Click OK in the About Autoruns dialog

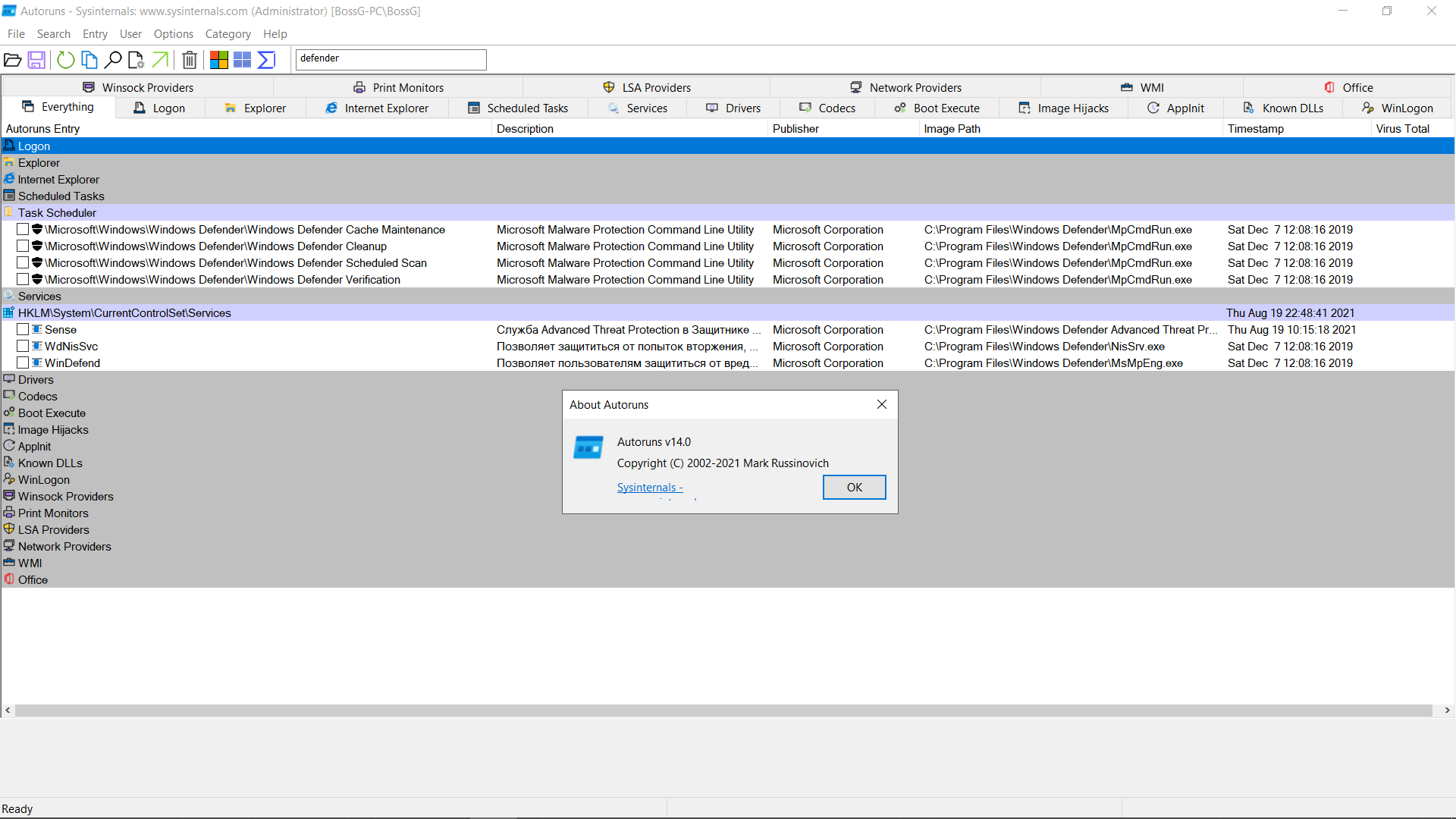coord(855,488)
